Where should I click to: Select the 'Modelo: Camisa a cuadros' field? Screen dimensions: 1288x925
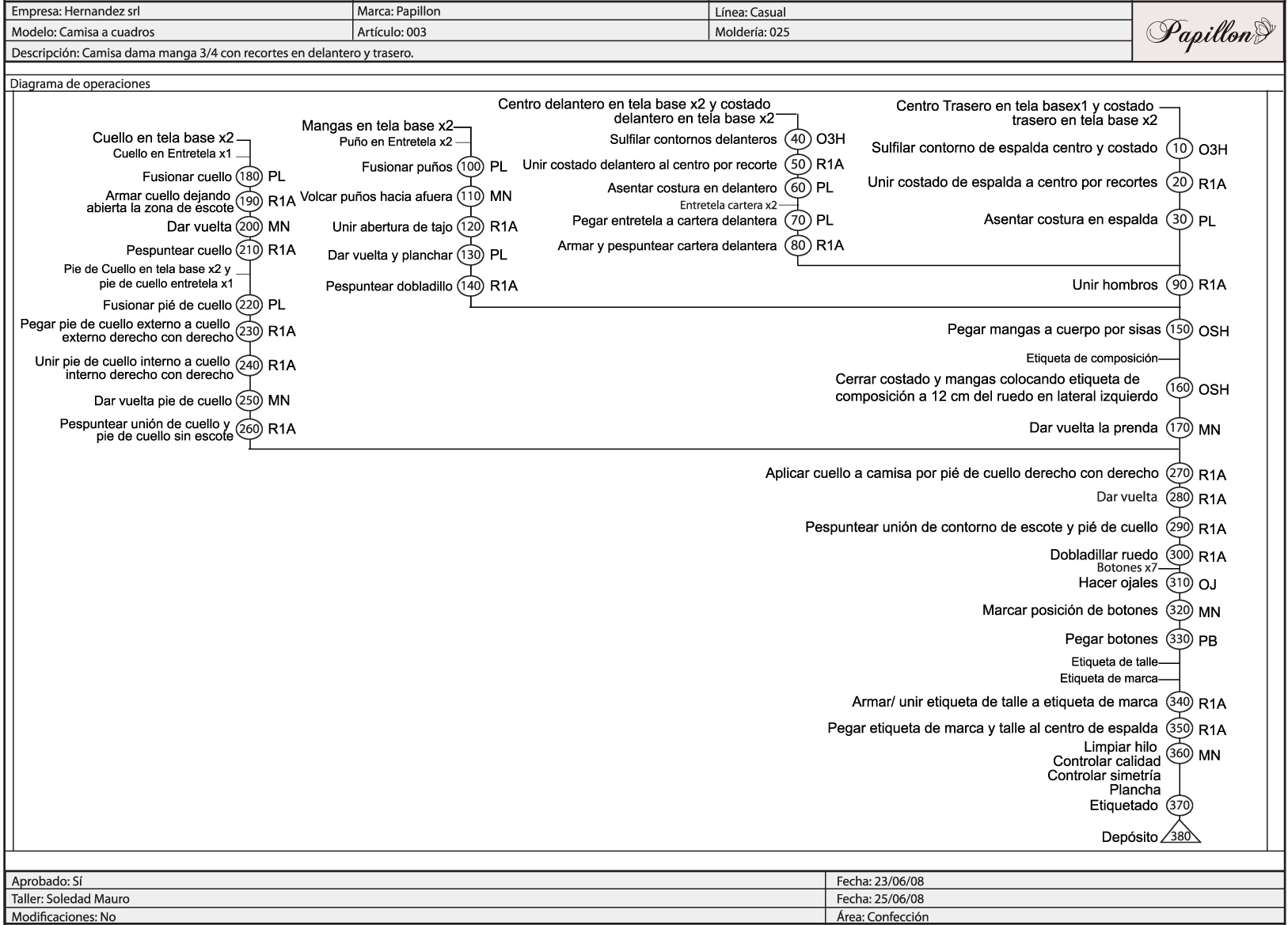tap(83, 32)
